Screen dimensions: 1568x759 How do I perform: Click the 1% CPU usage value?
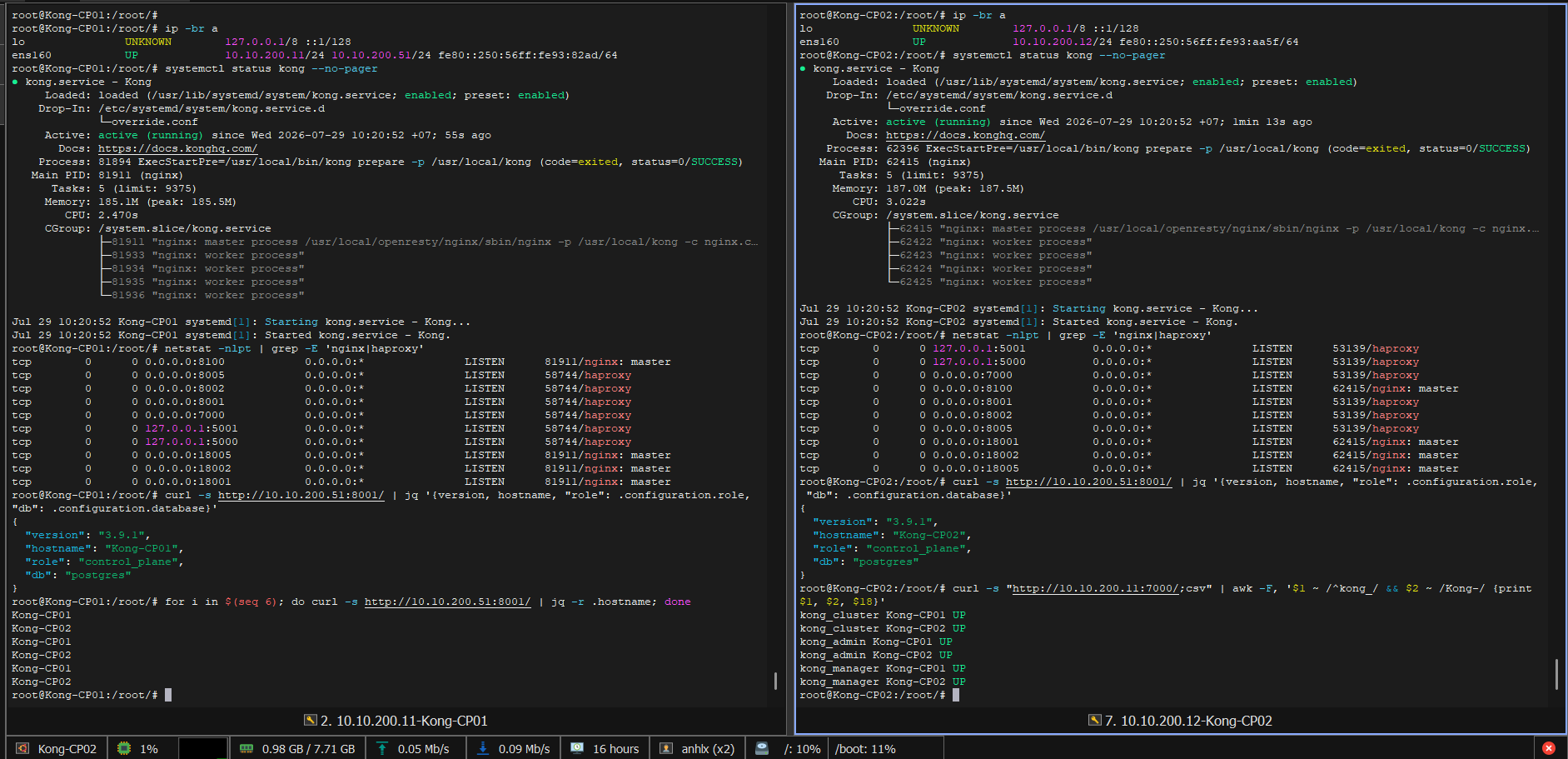149,749
